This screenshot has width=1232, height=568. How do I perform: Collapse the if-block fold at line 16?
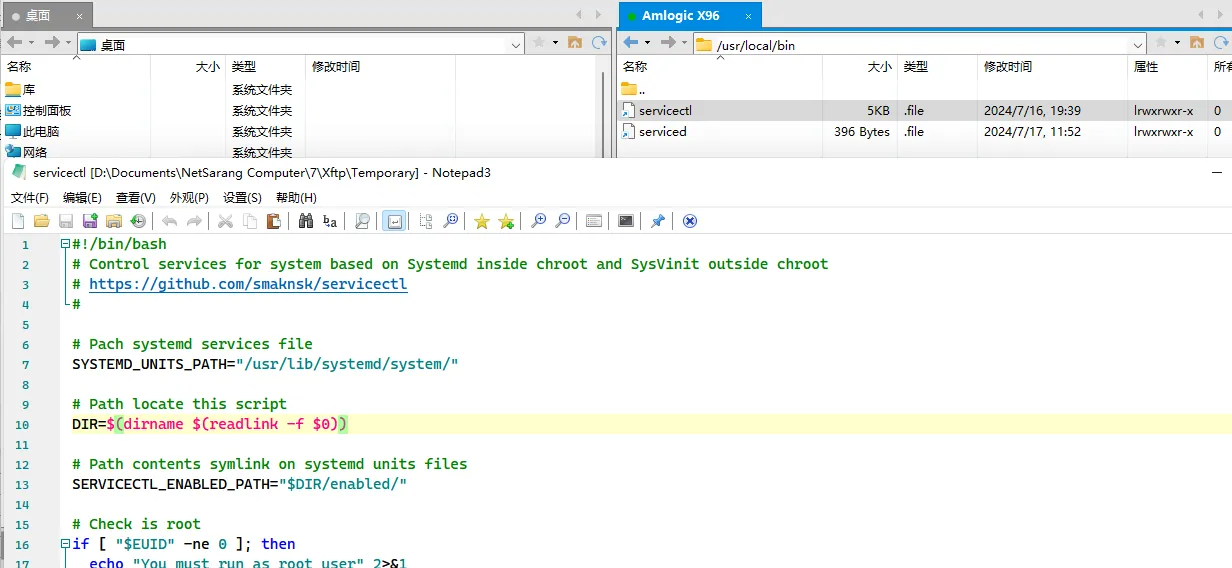click(65, 544)
